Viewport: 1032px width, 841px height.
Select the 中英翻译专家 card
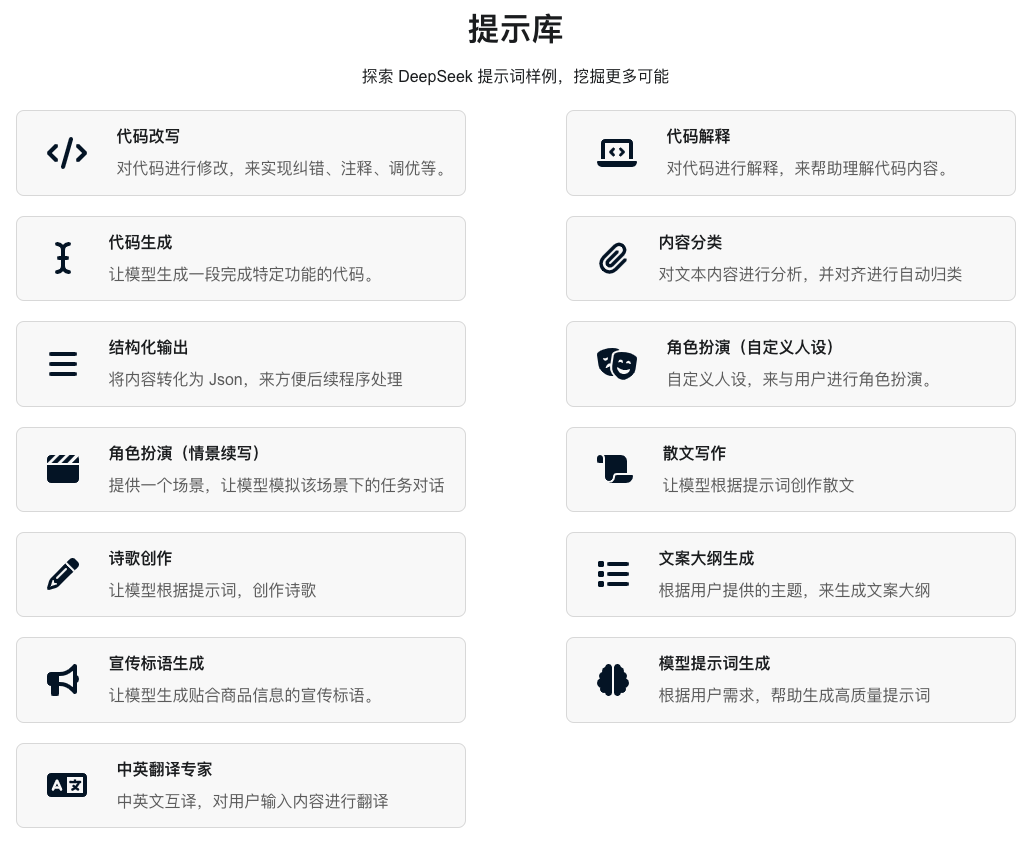click(240, 785)
